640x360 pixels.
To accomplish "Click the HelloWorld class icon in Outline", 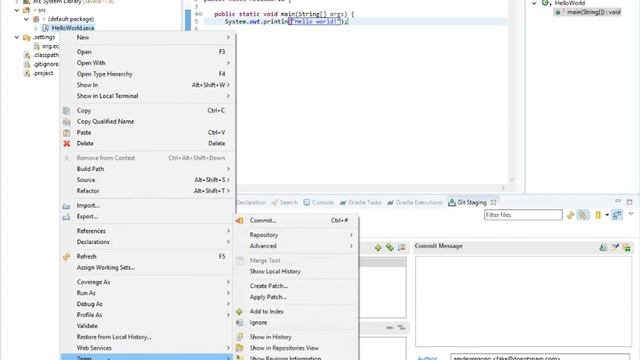I will pos(546,3).
